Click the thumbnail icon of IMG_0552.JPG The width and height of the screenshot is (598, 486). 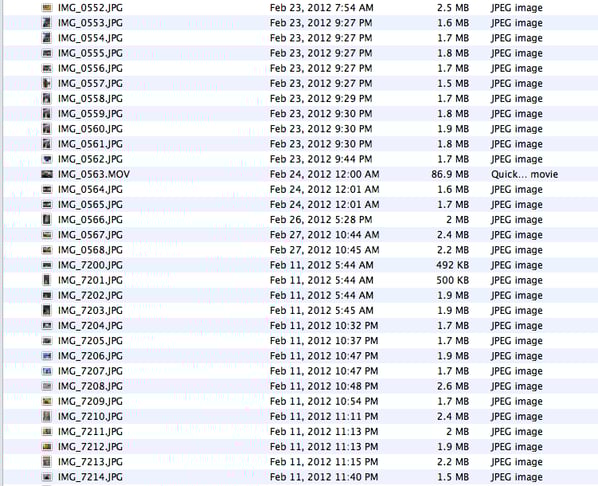click(47, 8)
